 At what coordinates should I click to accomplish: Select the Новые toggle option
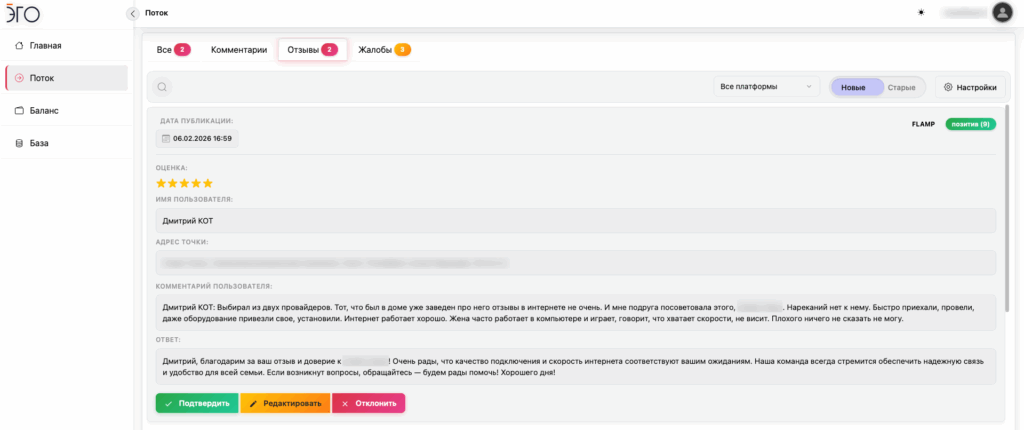pos(853,87)
